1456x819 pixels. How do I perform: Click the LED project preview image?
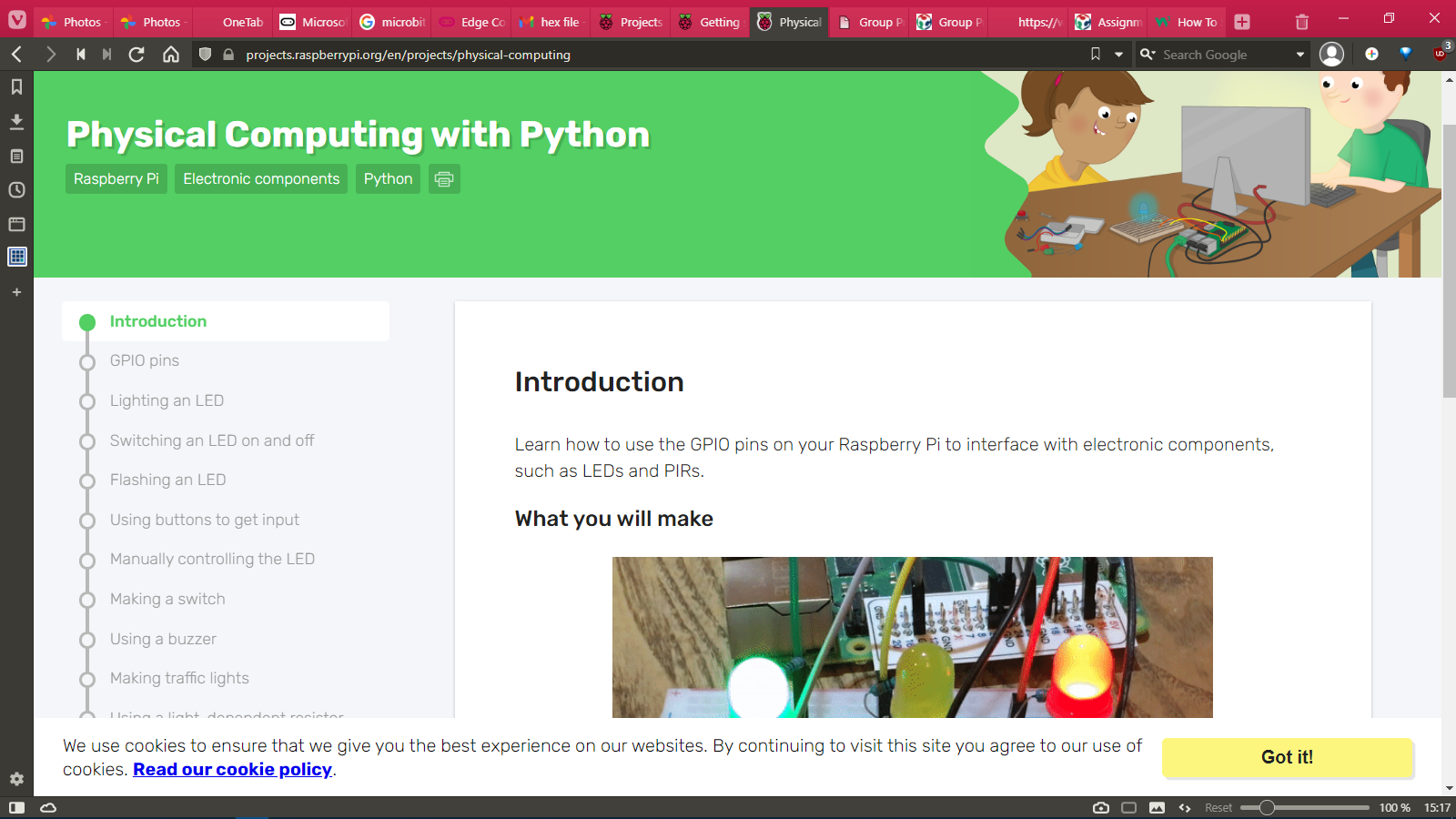pyautogui.click(x=912, y=637)
